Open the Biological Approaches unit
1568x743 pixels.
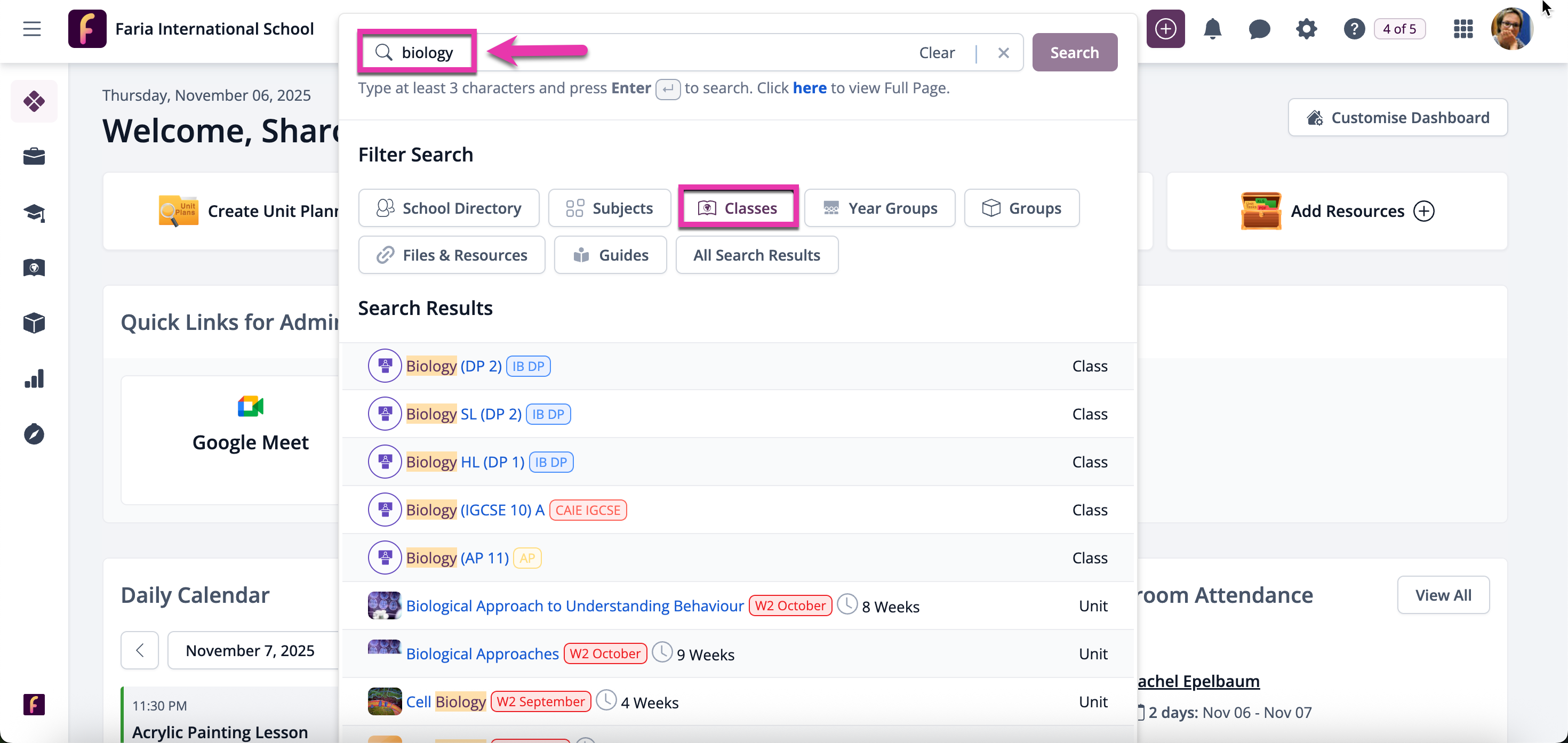point(482,654)
